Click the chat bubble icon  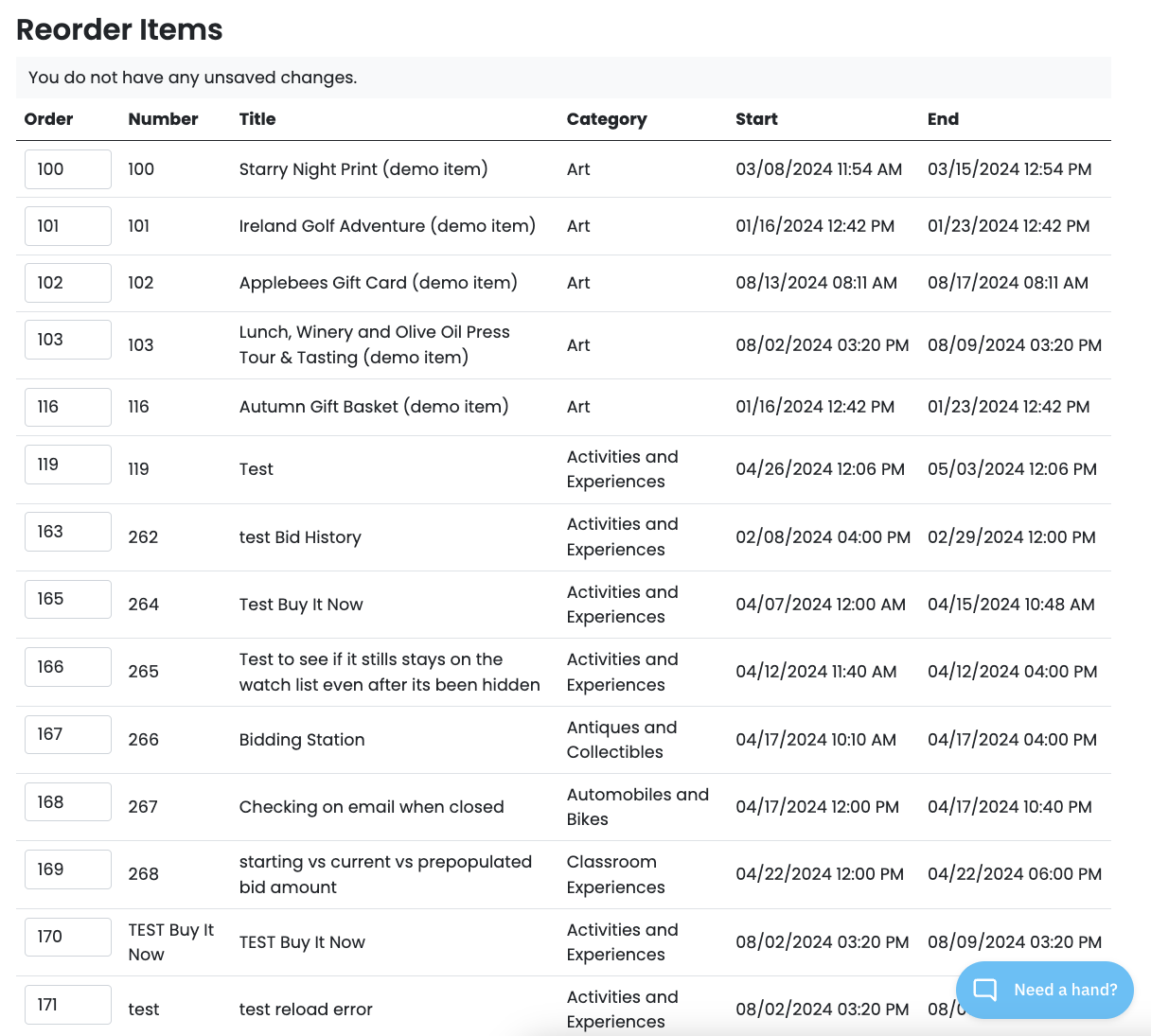pos(985,990)
